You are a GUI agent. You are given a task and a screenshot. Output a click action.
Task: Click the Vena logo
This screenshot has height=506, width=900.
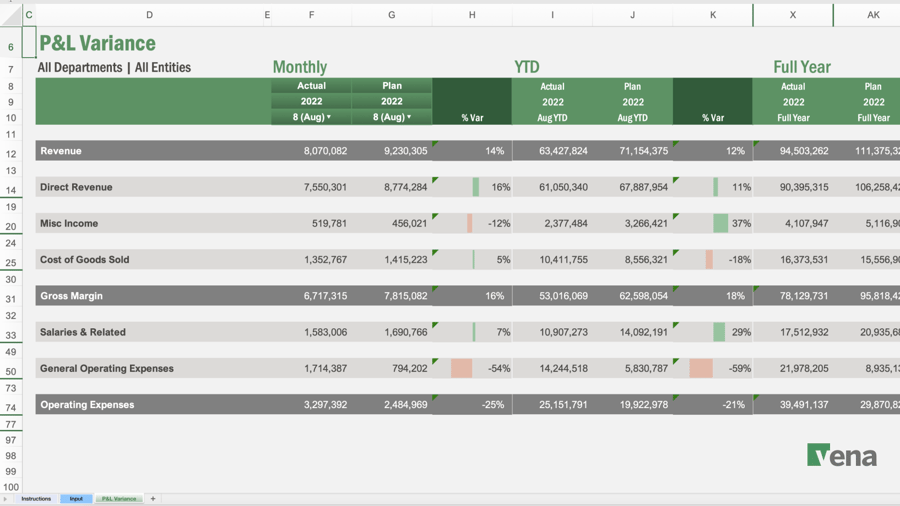pyautogui.click(x=841, y=456)
